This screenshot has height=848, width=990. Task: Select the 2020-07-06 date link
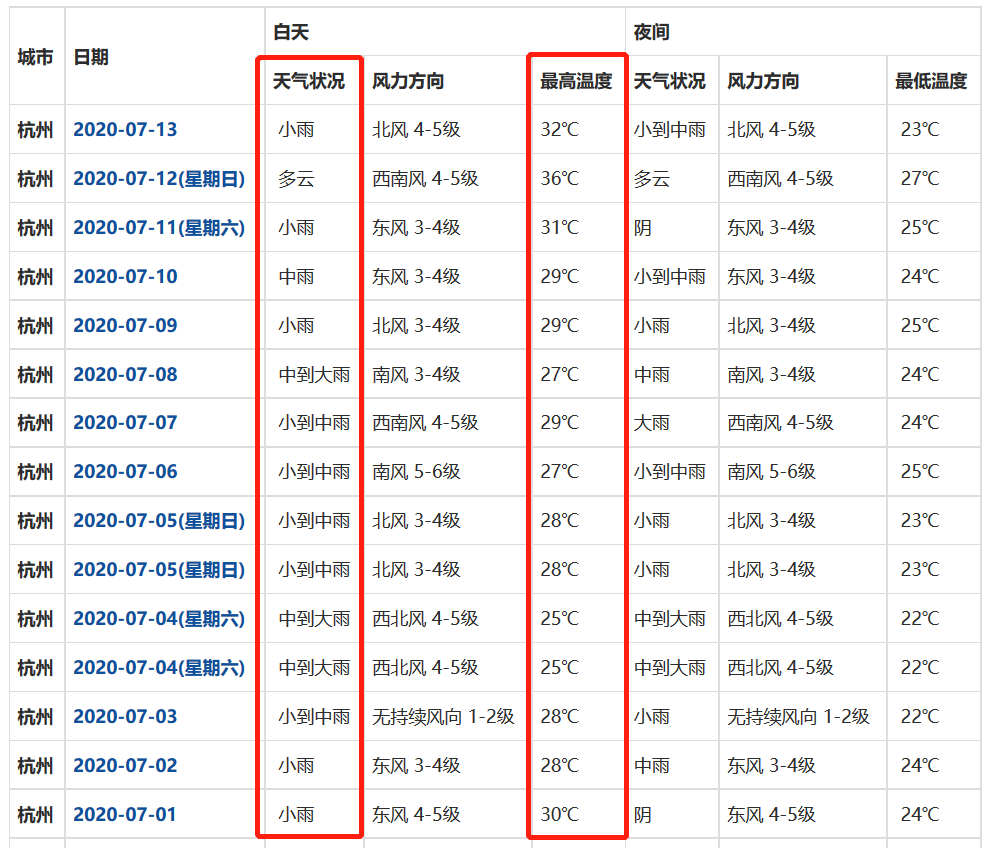(125, 472)
